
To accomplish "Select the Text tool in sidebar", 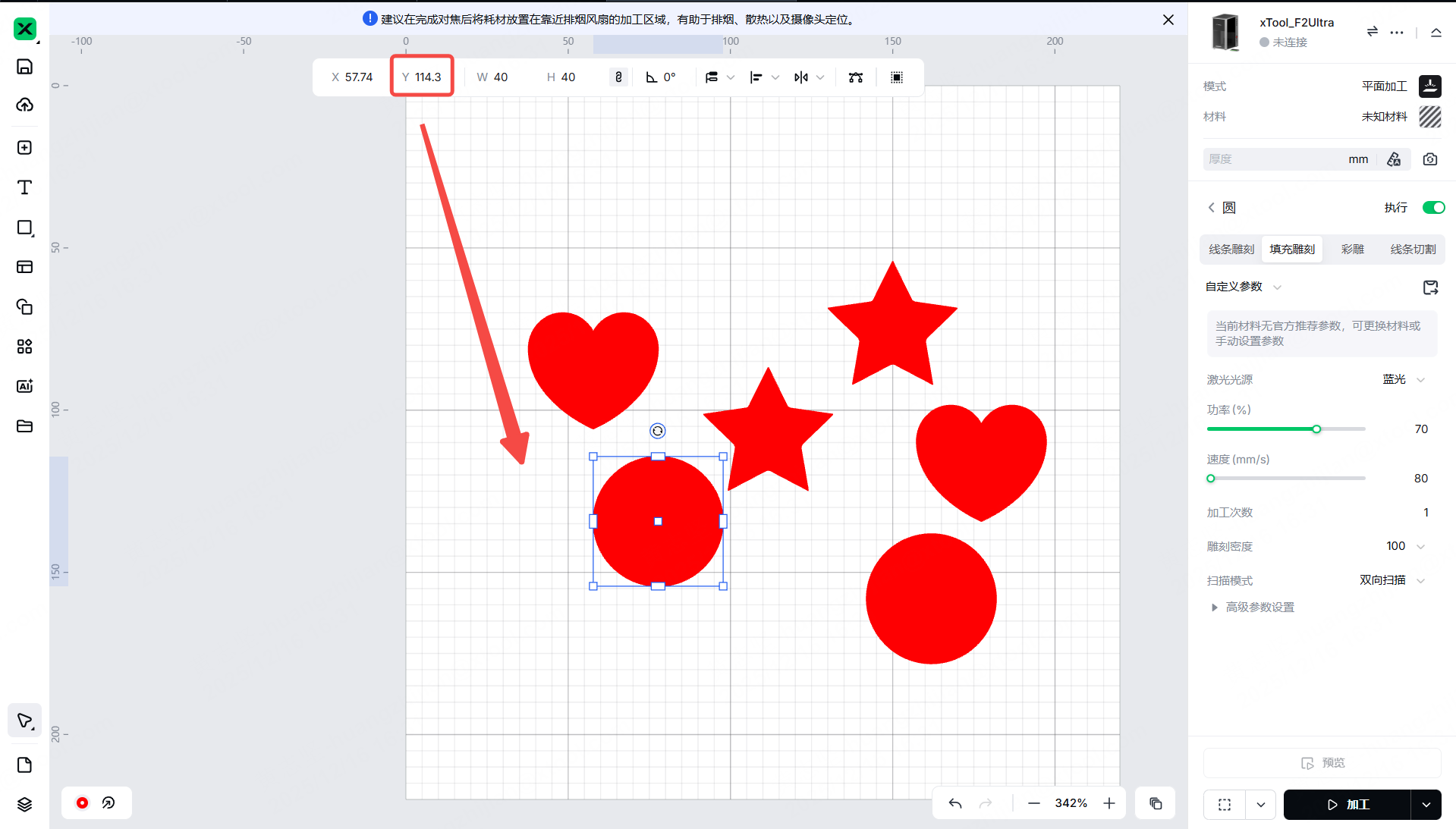I will (x=24, y=187).
